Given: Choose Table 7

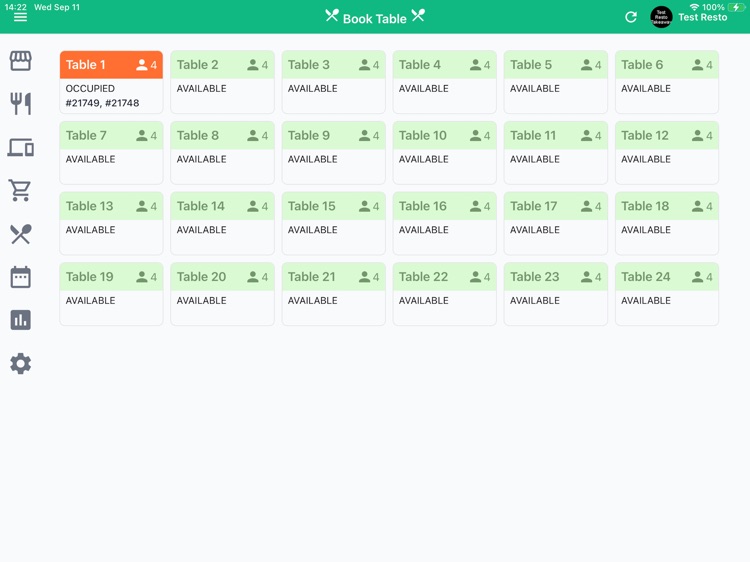Looking at the screenshot, I should 111,153.
